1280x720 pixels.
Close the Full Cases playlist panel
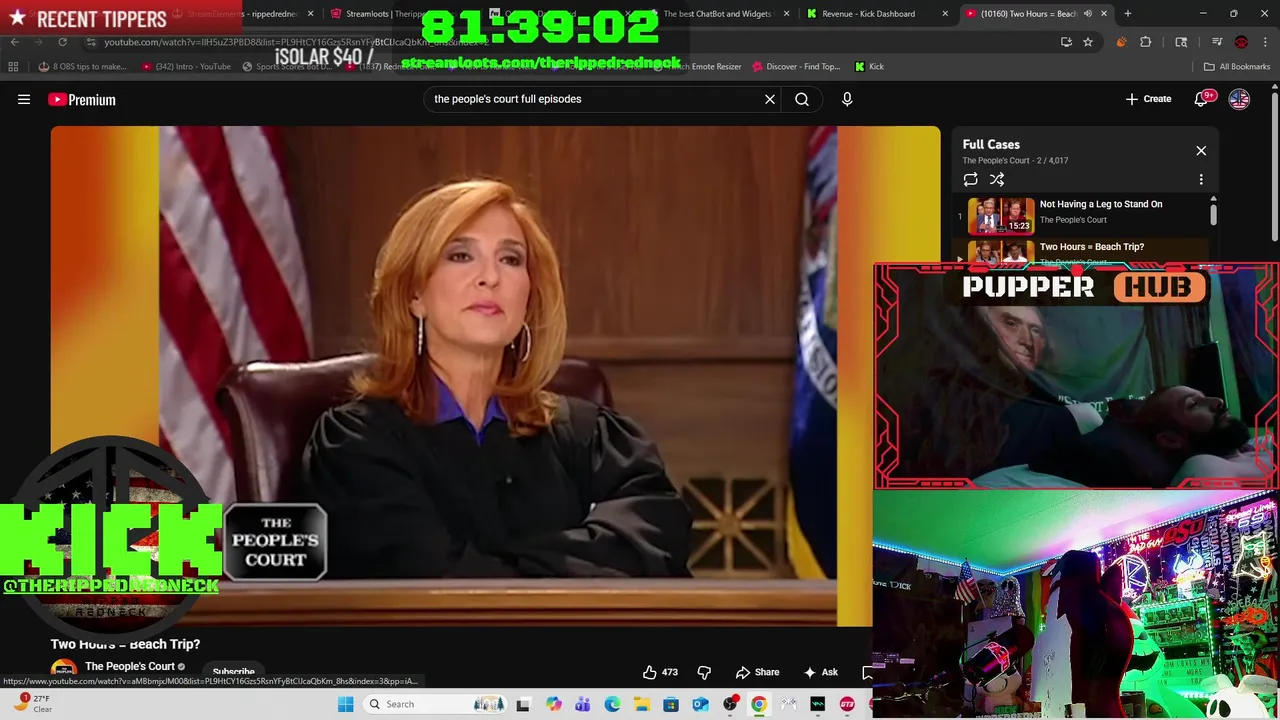click(1201, 151)
